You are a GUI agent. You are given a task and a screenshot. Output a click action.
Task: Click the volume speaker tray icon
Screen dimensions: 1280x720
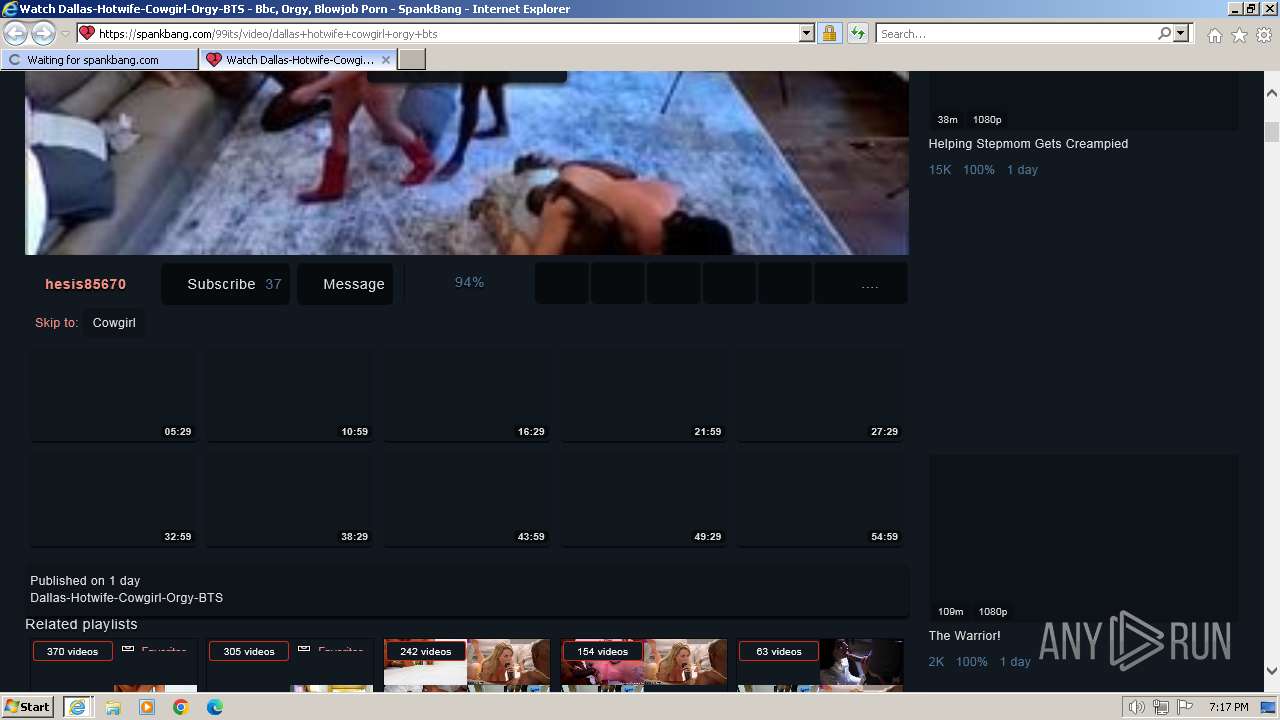1137,707
